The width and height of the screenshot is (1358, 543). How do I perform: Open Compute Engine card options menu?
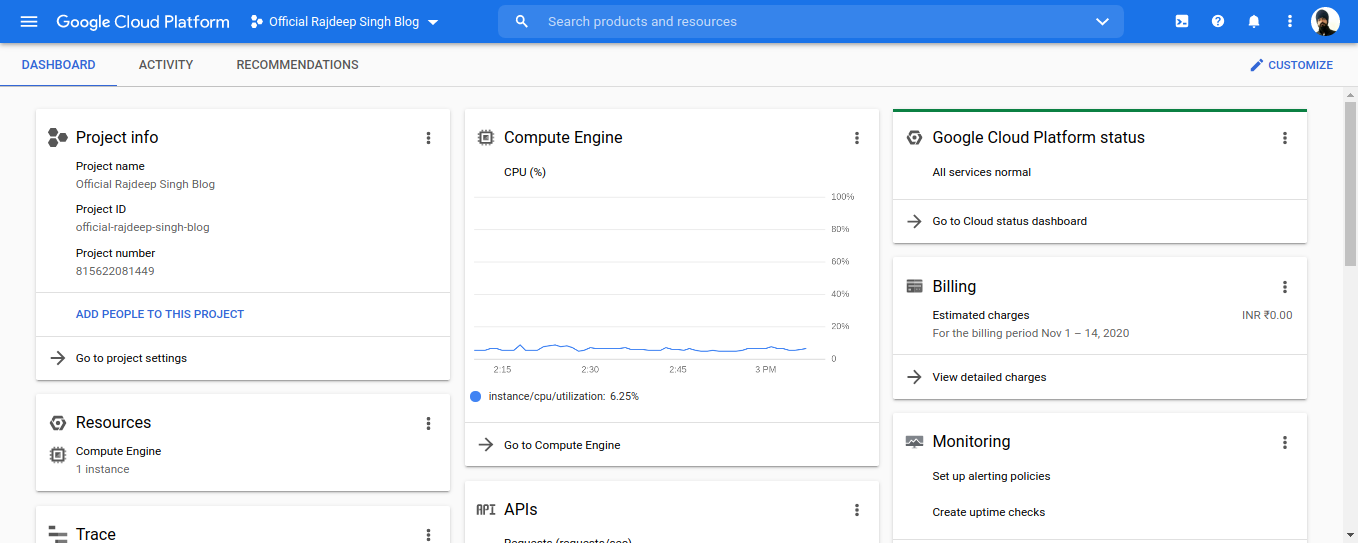click(x=857, y=138)
